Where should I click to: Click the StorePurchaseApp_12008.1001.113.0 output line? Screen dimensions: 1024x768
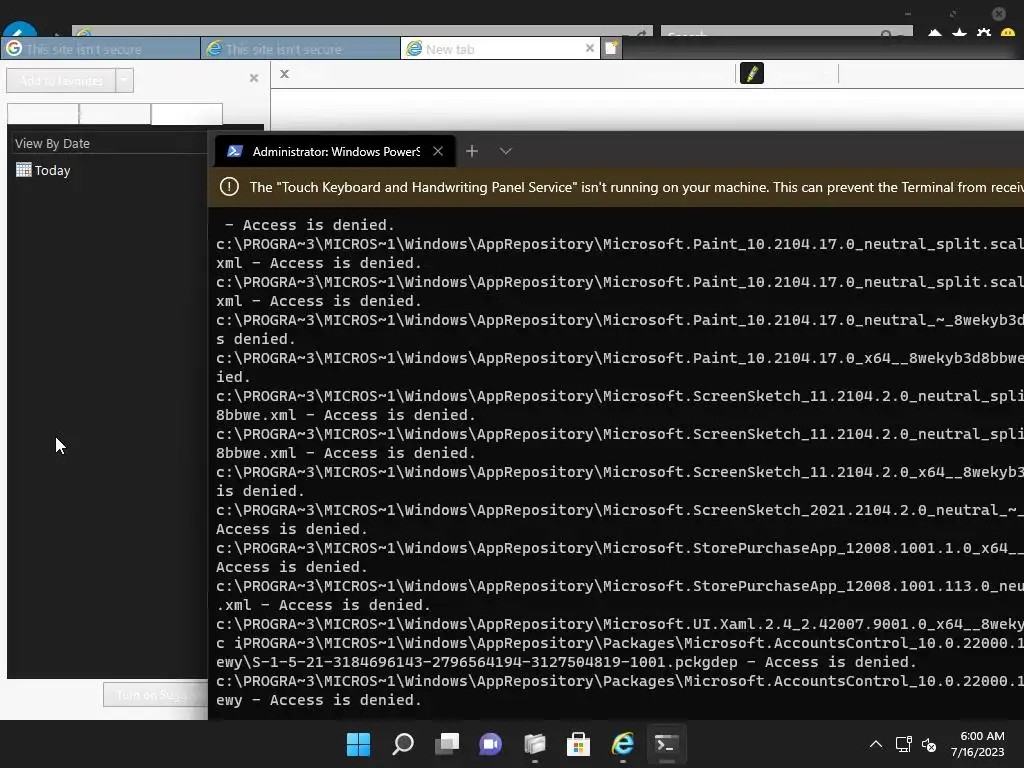pos(620,586)
